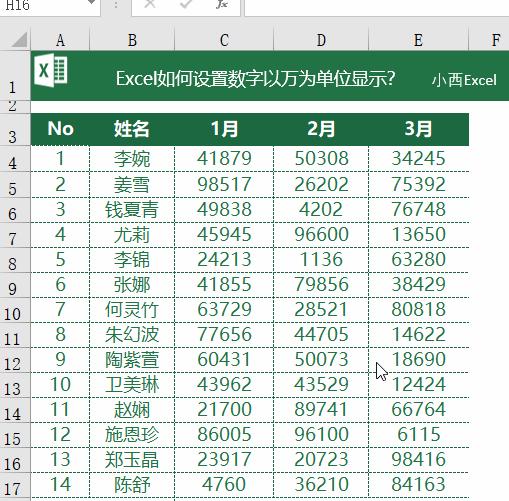Select row 3 header

15,130
